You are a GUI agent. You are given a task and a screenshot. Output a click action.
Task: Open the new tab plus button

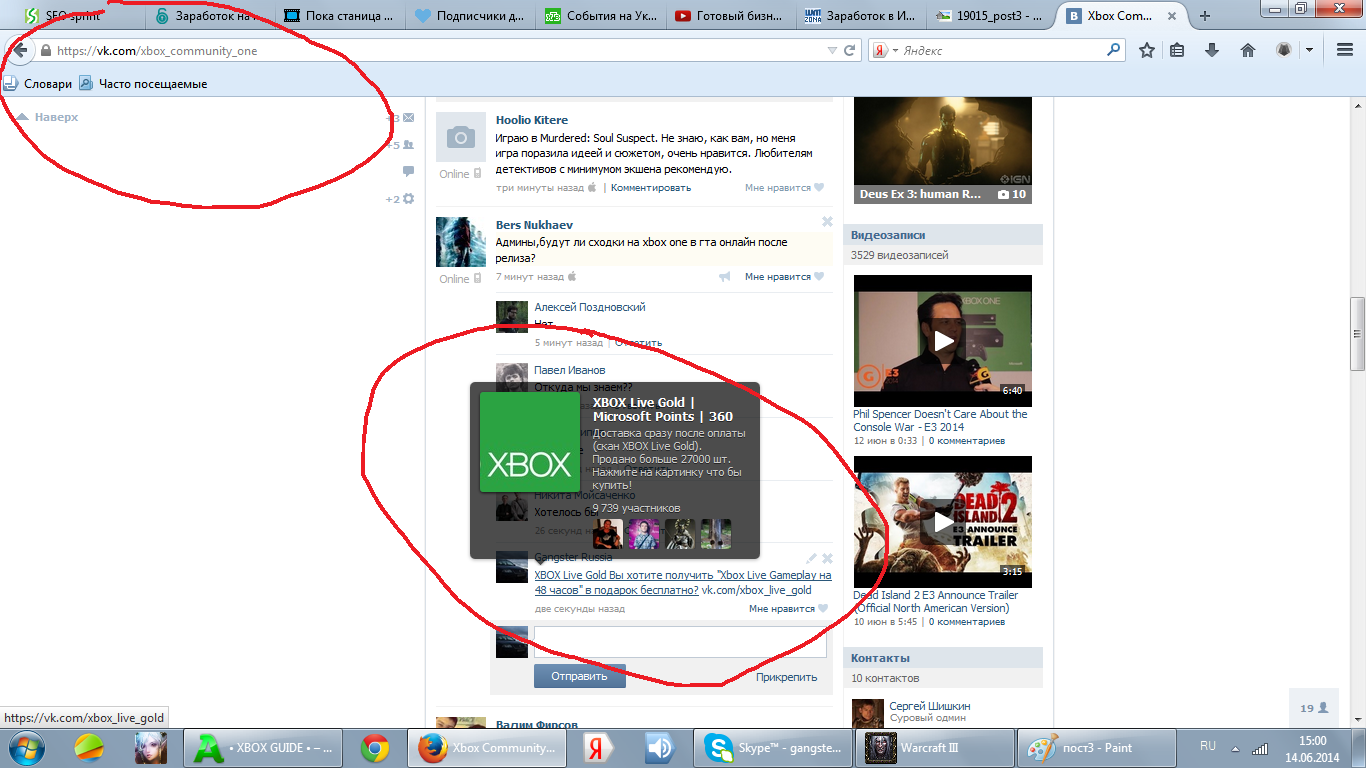coord(1205,16)
